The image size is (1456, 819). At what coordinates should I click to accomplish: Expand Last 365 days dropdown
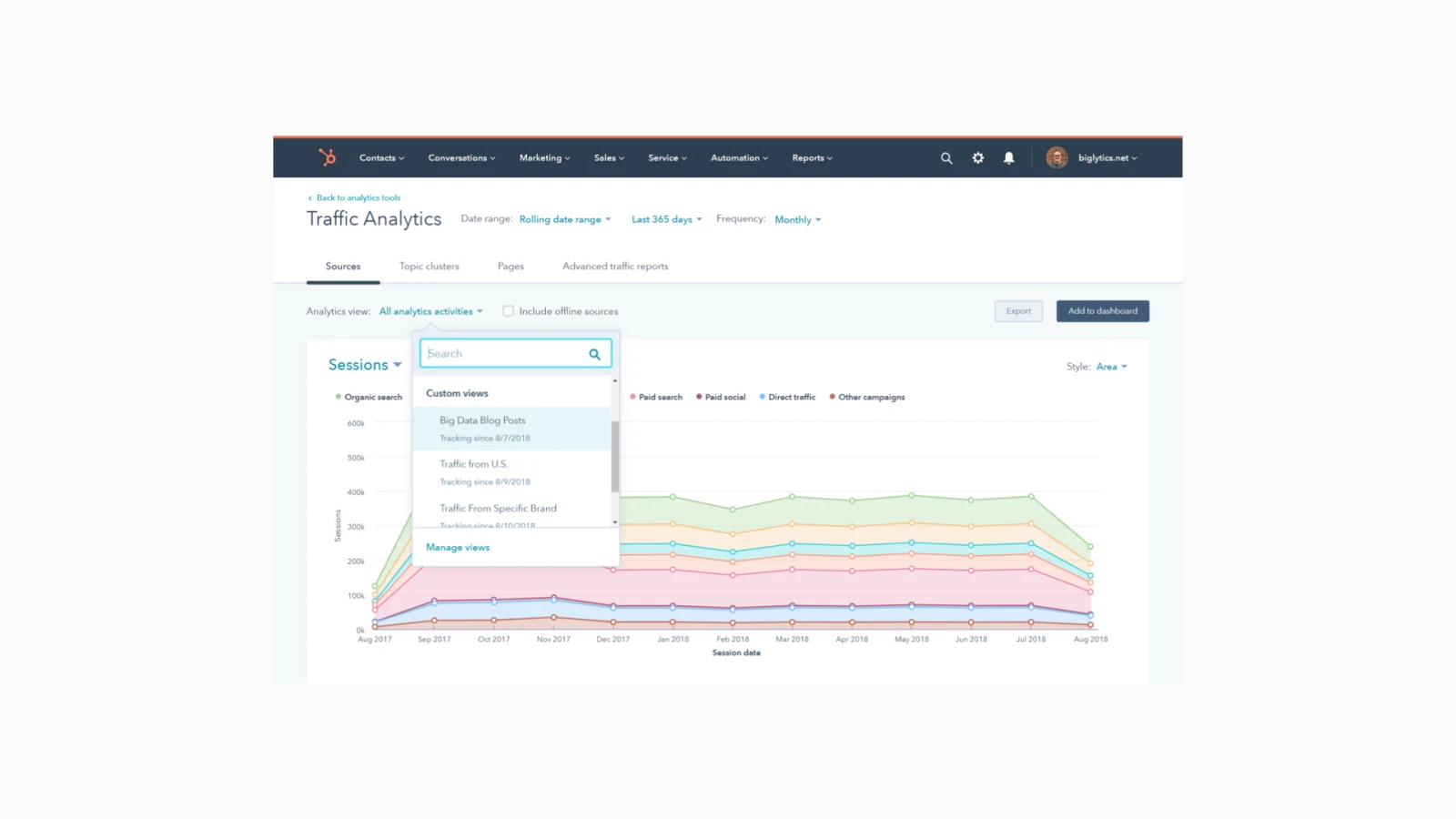point(667,219)
